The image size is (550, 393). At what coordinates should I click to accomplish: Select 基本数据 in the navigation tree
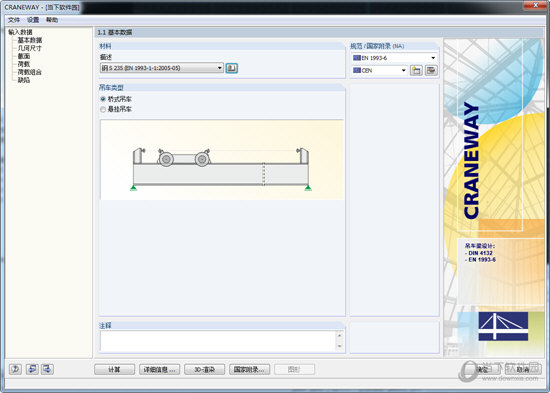[x=30, y=40]
